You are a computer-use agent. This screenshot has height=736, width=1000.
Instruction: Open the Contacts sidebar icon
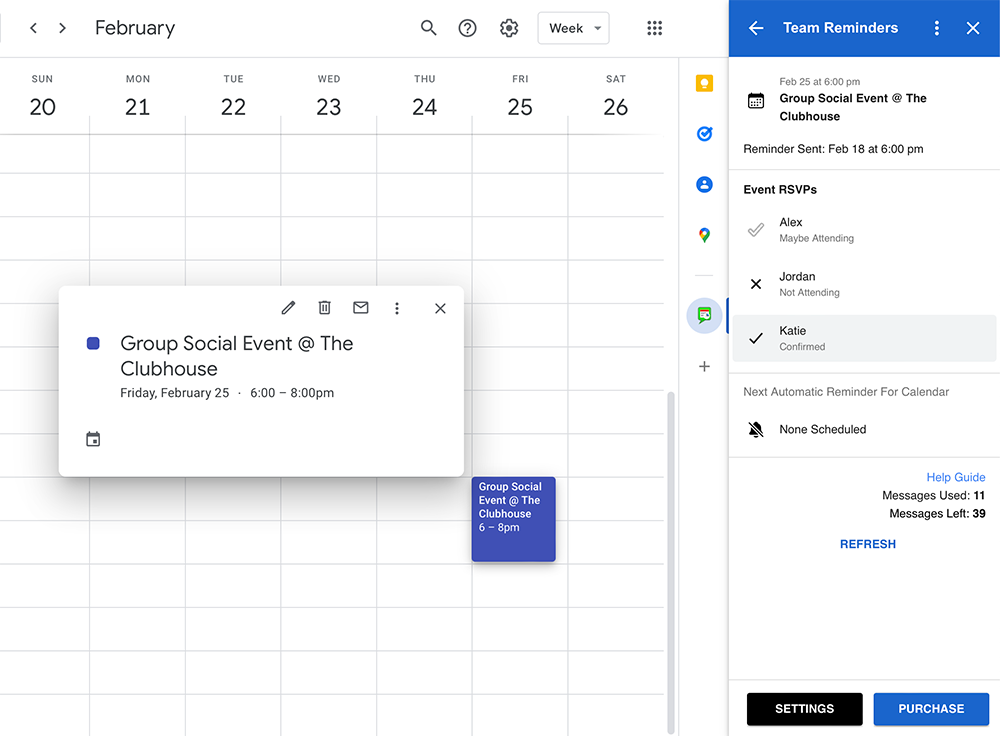point(704,184)
